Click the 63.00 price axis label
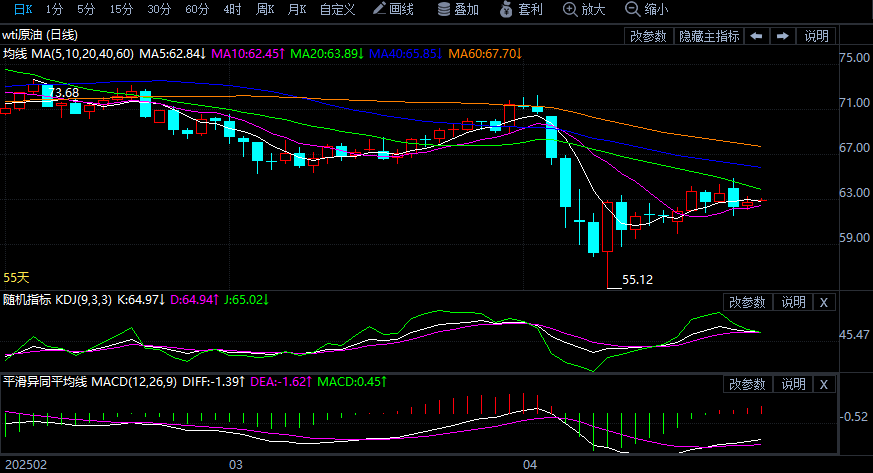Image resolution: width=873 pixels, height=473 pixels. pos(854,193)
